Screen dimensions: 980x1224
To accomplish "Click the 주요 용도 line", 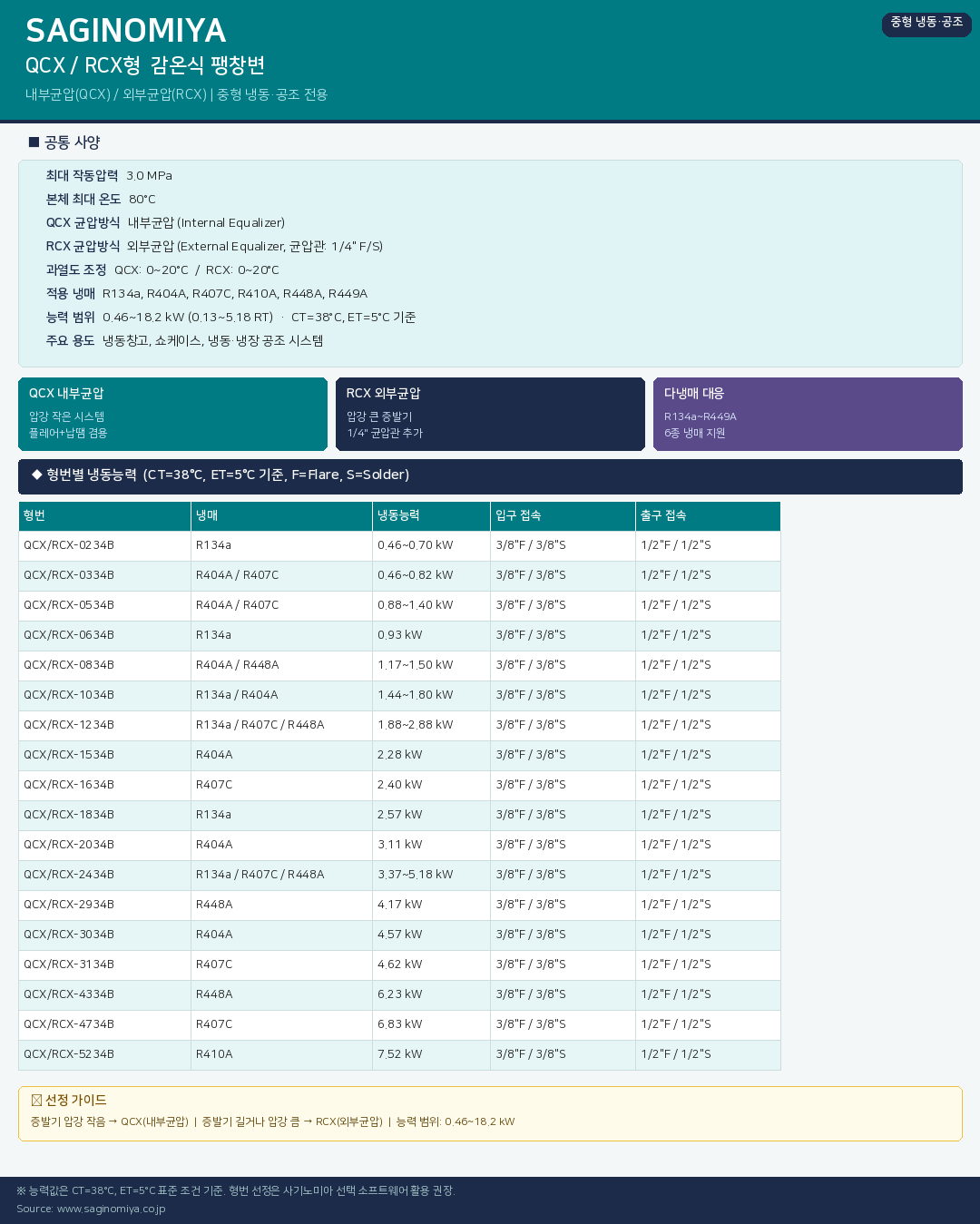I will (184, 341).
